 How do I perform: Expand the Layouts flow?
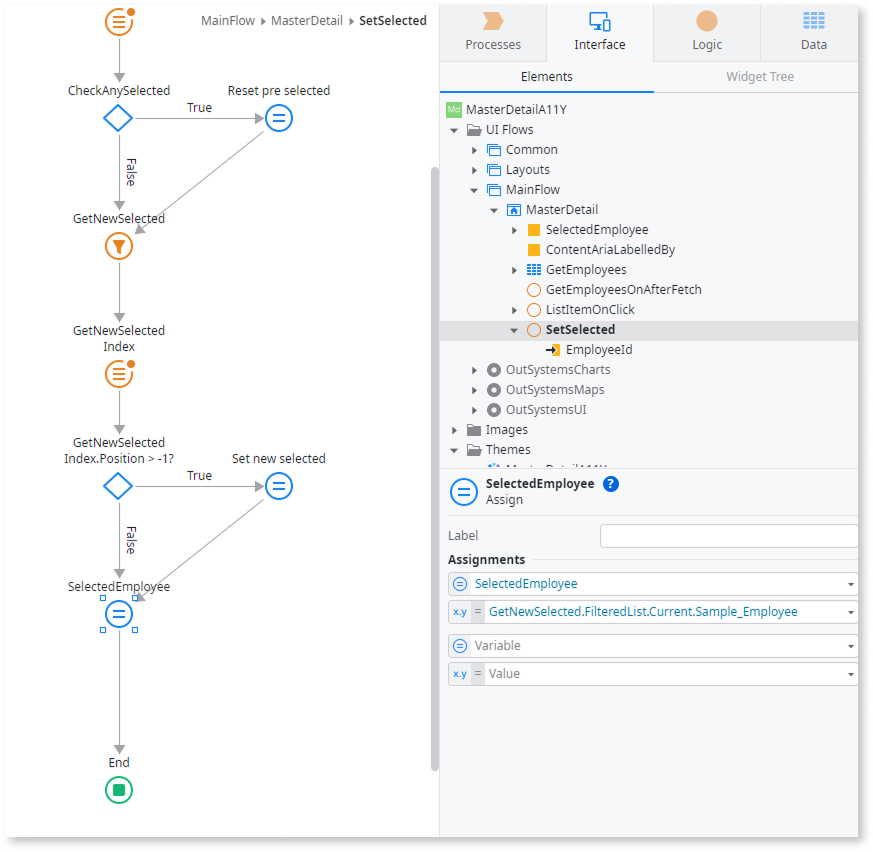[x=474, y=170]
